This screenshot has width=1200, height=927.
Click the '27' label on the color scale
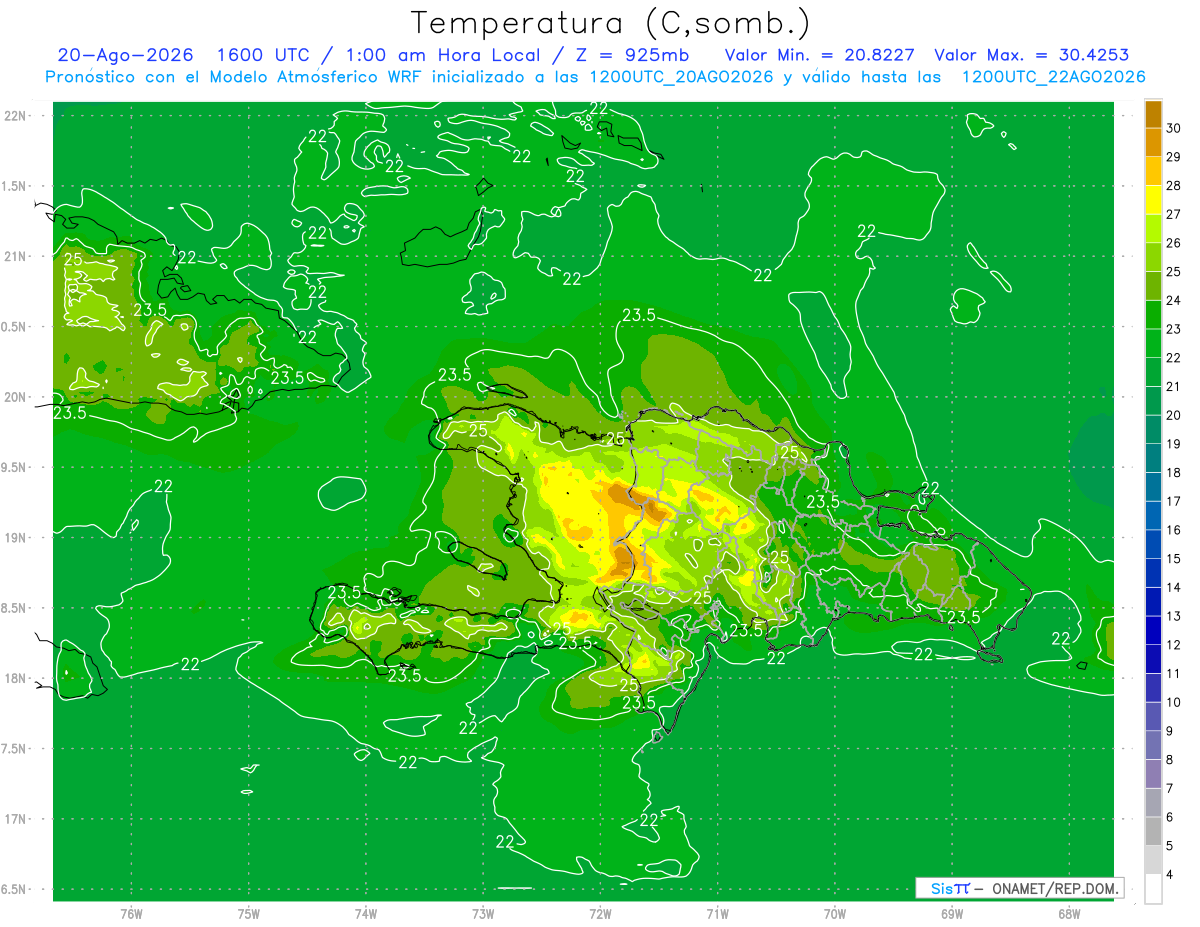[1174, 215]
